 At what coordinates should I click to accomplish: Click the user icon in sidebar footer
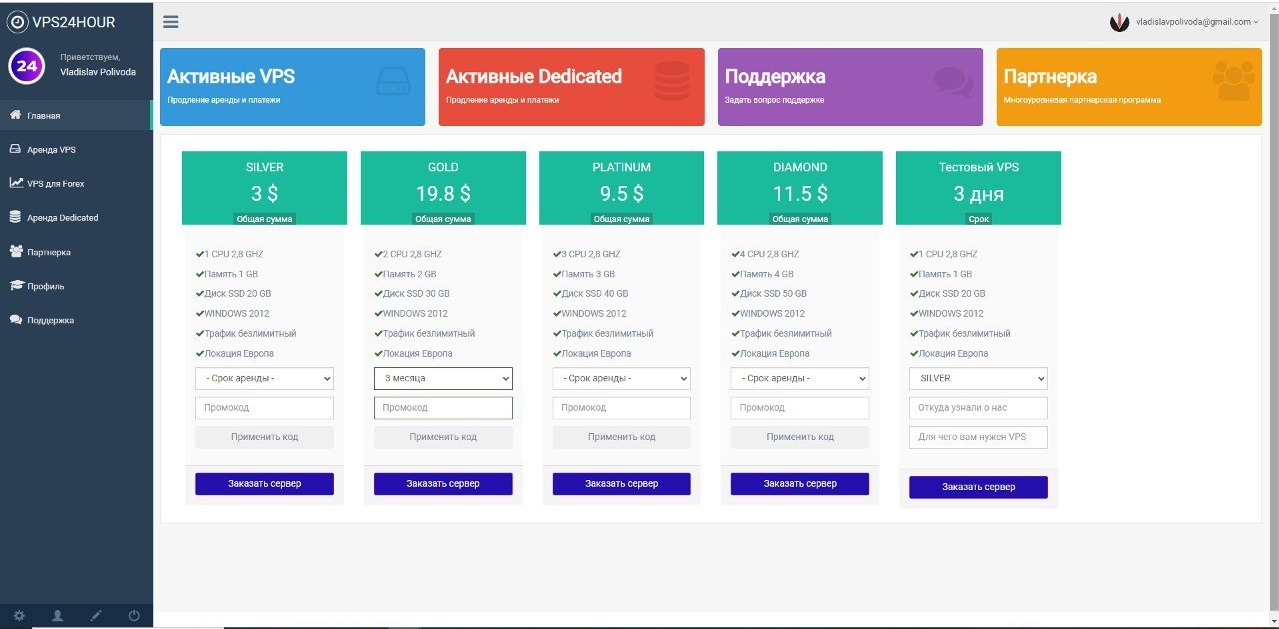(x=57, y=615)
